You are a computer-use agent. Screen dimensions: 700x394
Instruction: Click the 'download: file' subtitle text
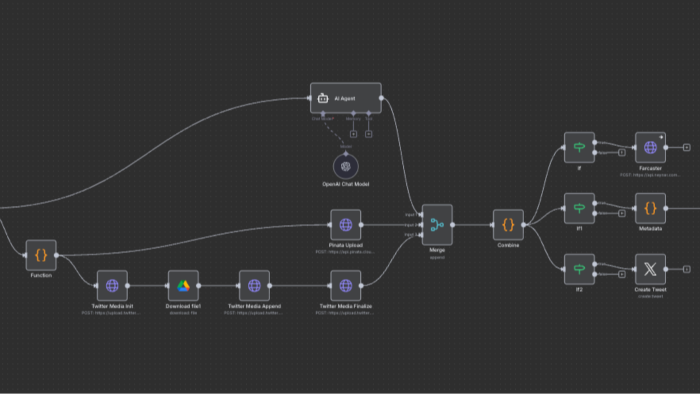pyautogui.click(x=183, y=313)
